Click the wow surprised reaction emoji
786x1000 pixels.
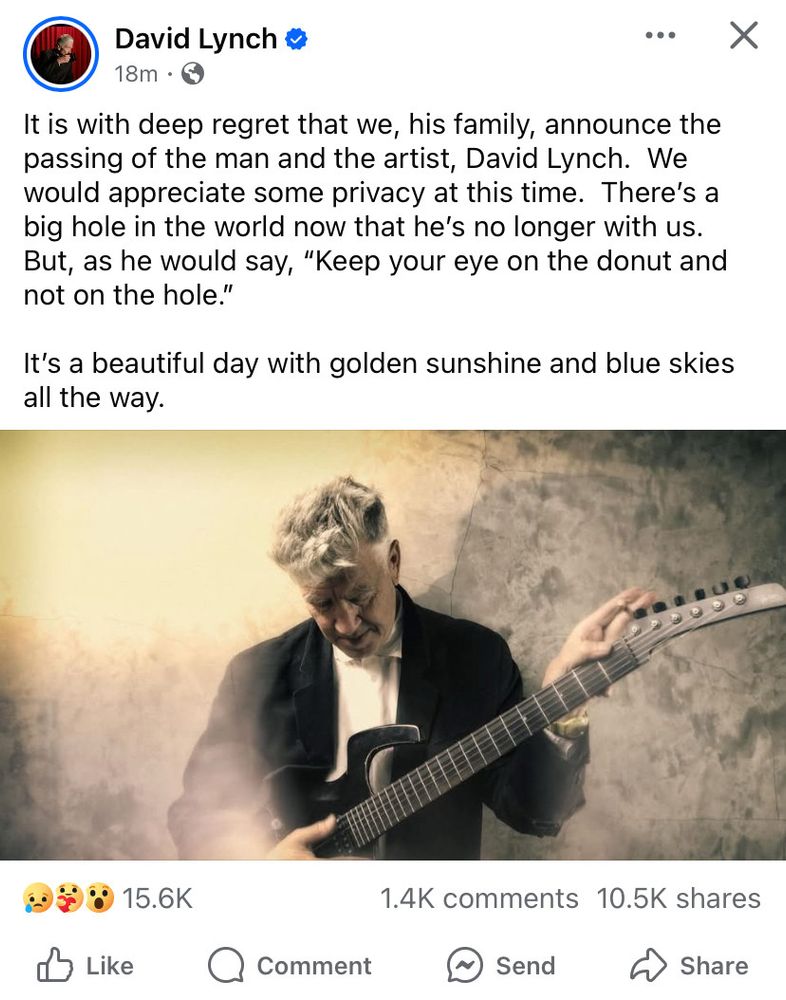99,898
